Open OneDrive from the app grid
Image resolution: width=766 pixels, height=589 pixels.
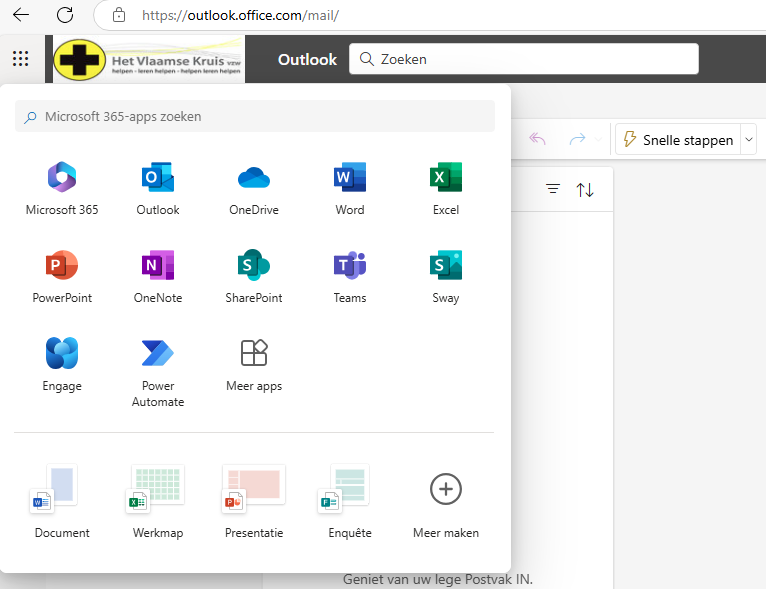coord(254,189)
